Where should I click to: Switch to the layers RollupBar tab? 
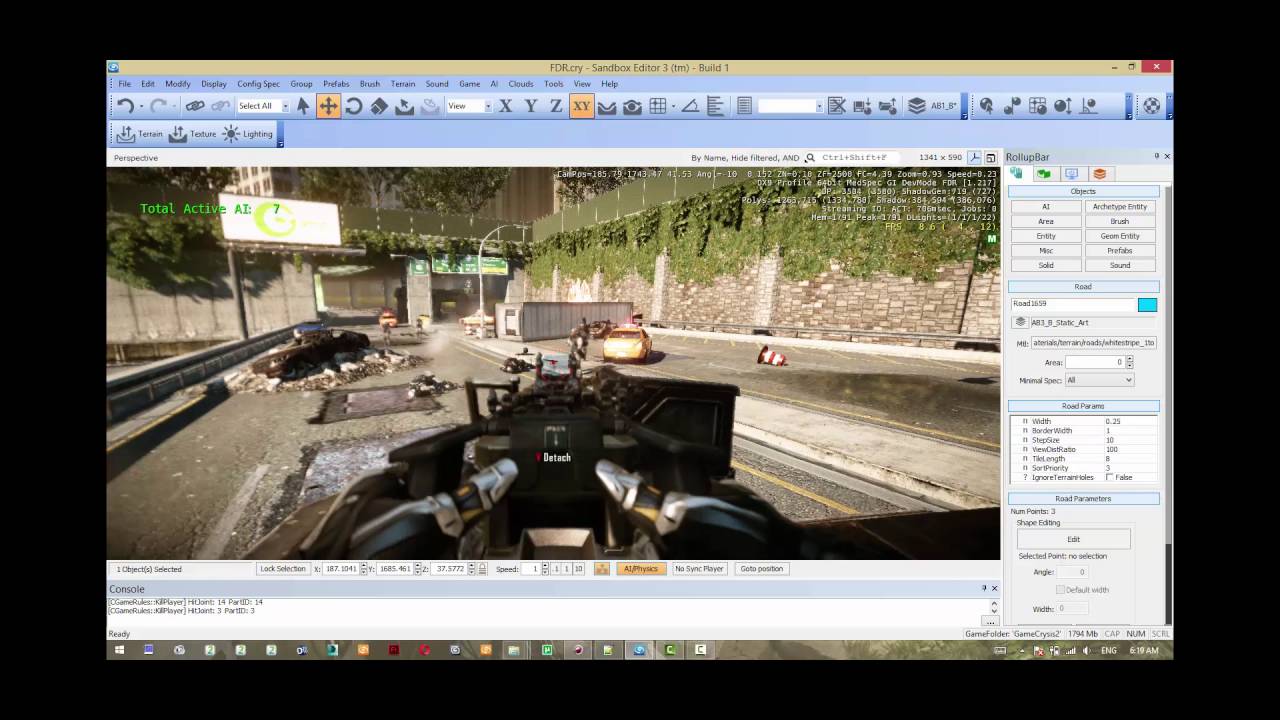coord(1100,174)
